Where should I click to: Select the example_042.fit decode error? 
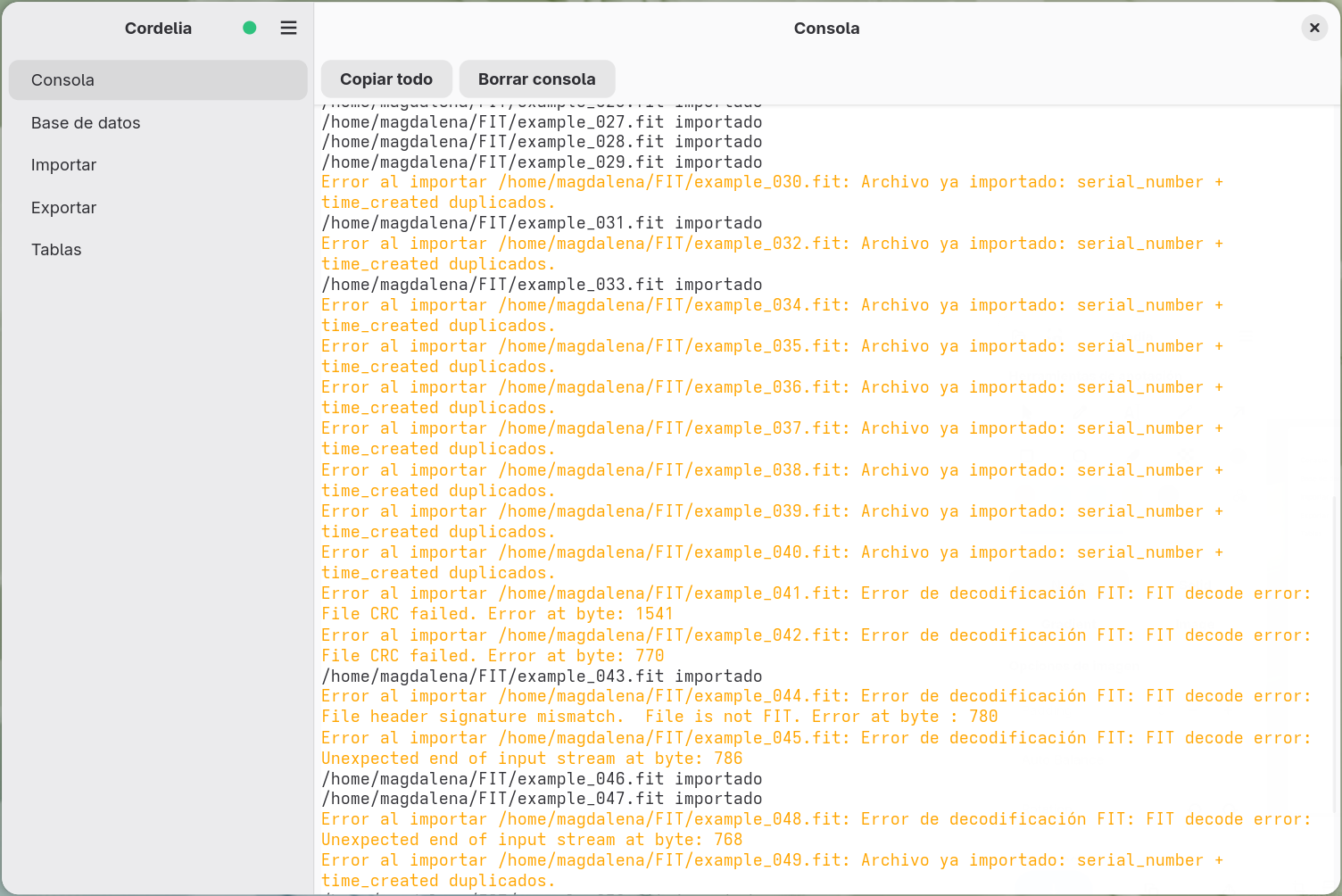point(816,645)
